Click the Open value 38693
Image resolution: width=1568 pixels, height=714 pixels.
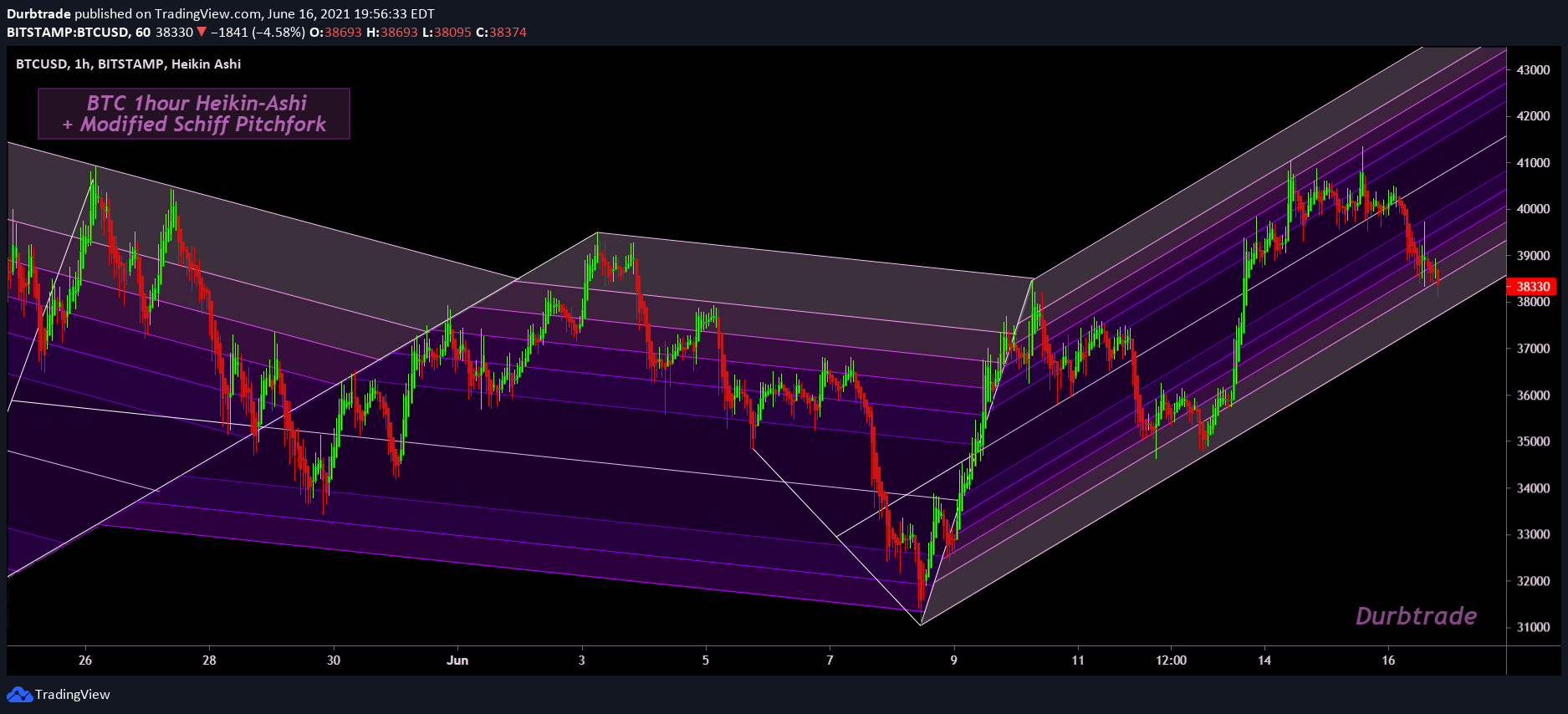tap(343, 33)
